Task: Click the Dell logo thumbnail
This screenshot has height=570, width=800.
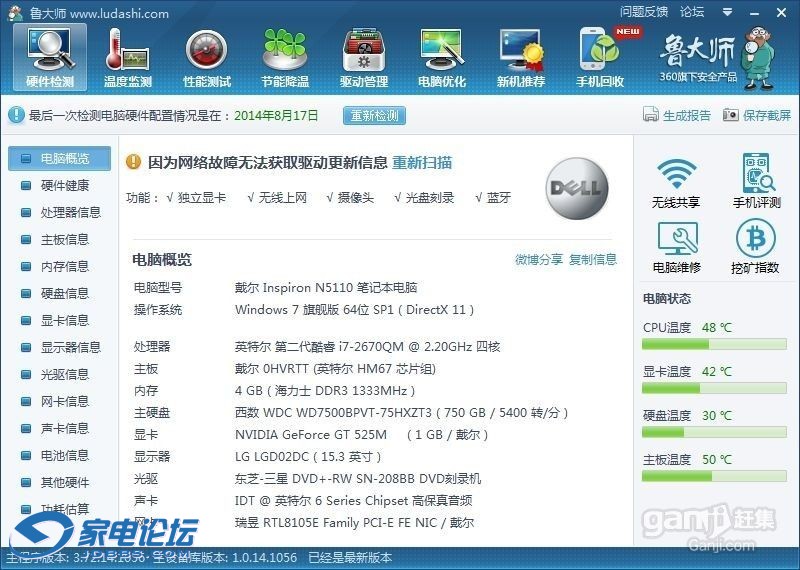Action: pos(576,188)
